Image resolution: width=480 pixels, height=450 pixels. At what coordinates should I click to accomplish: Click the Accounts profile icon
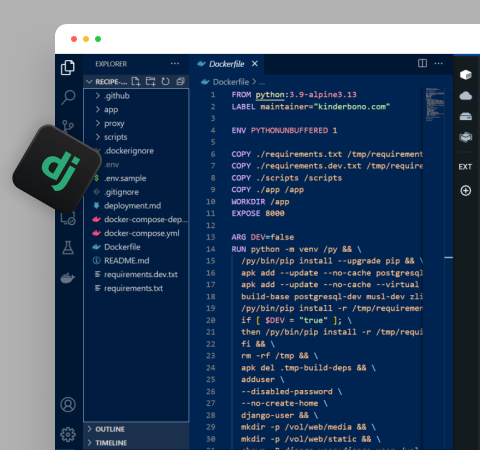click(68, 405)
